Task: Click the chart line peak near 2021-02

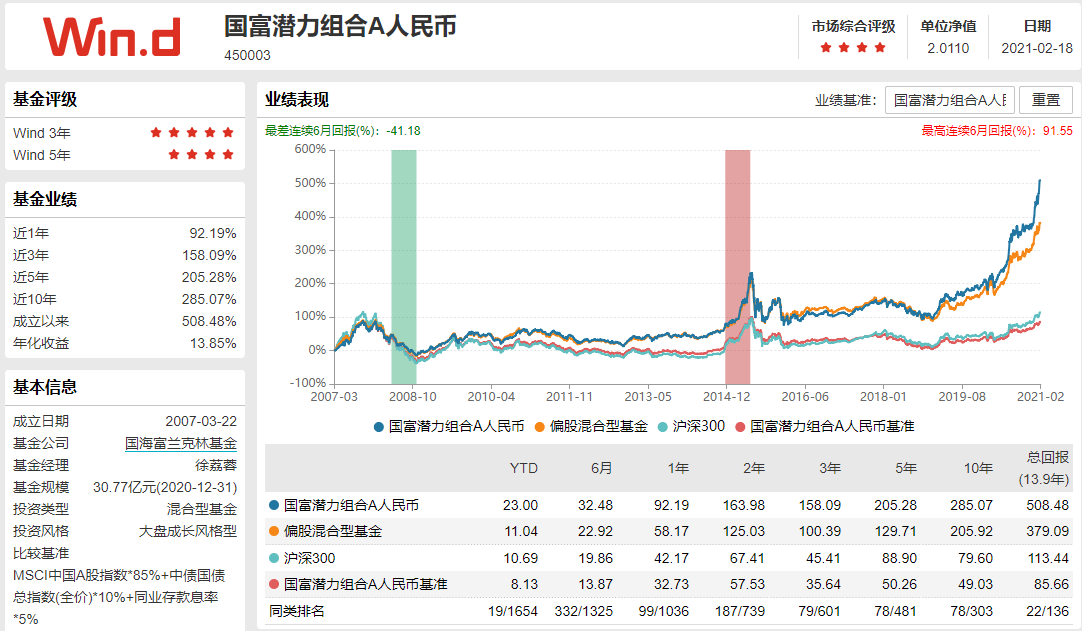Action: pyautogui.click(x=1040, y=181)
